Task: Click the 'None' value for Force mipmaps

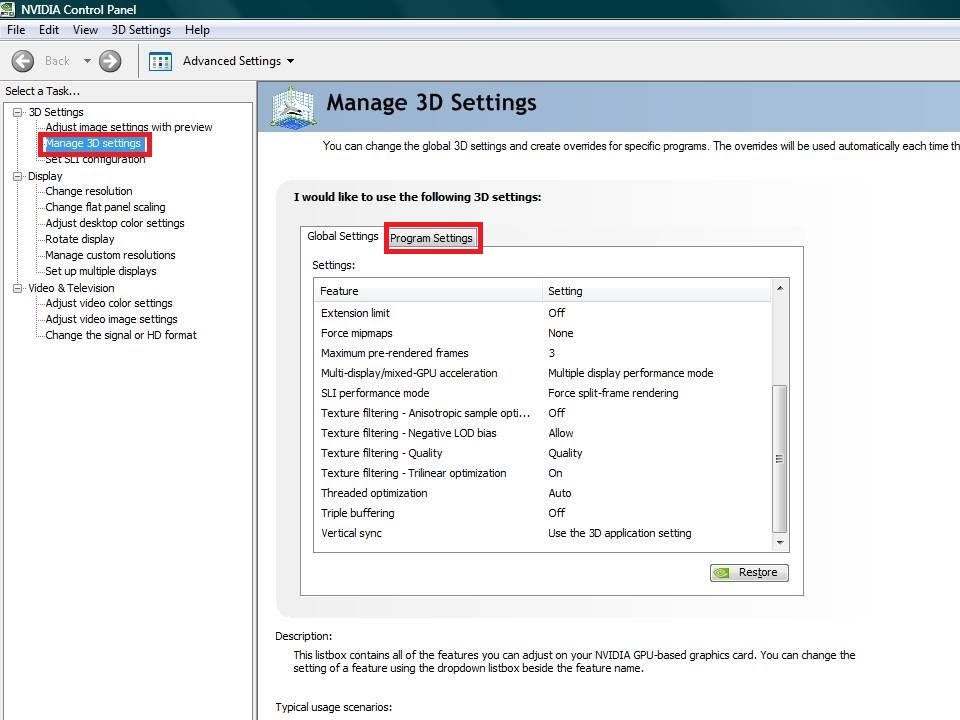Action: tap(561, 333)
